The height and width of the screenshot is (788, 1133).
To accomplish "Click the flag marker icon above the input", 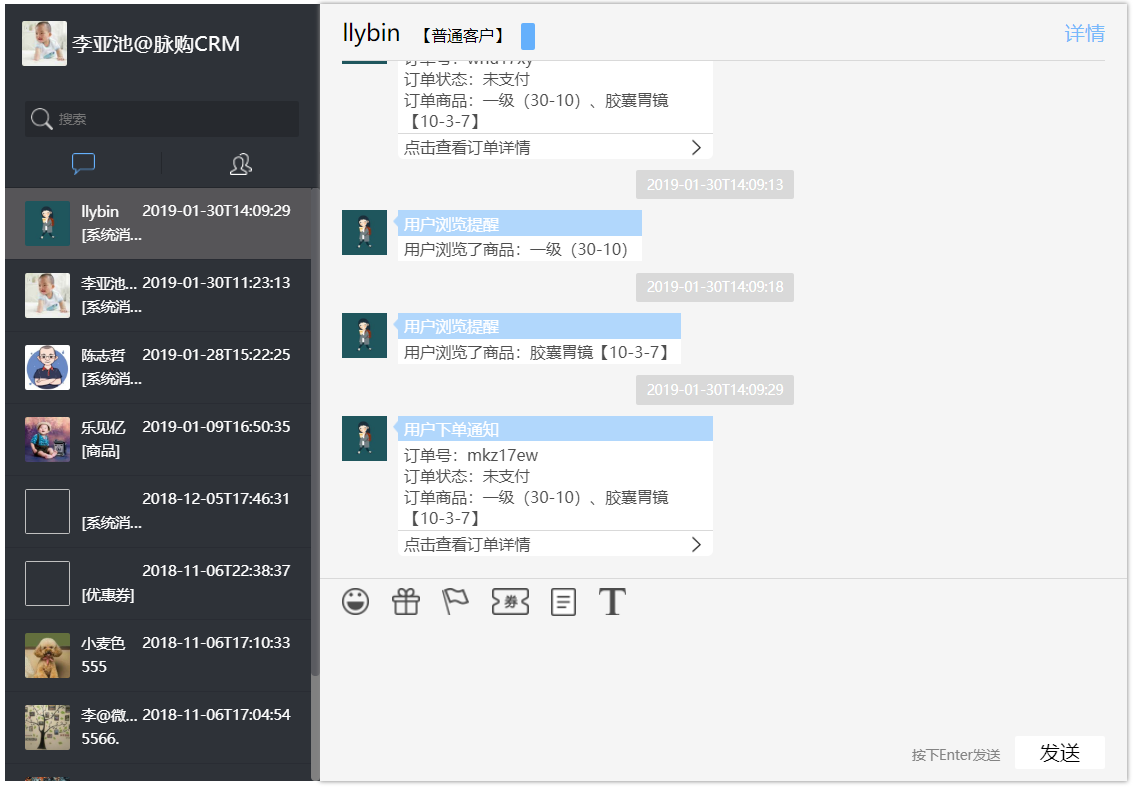I will 455,601.
